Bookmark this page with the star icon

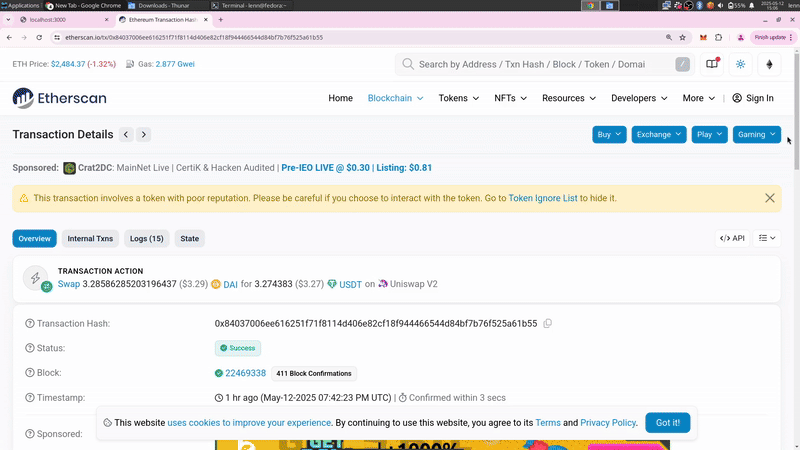pos(682,37)
